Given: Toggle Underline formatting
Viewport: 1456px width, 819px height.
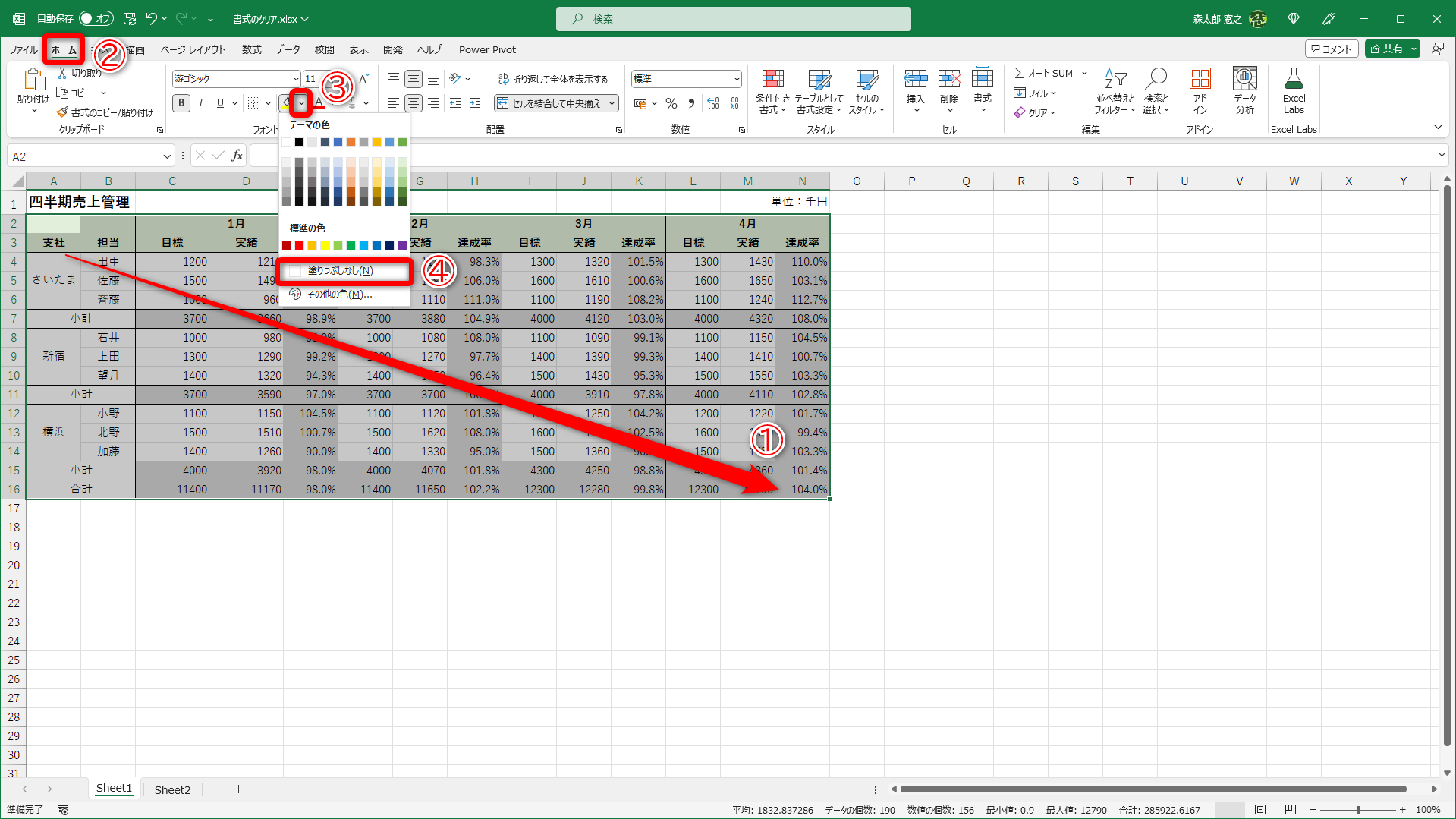Looking at the screenshot, I should [221, 103].
